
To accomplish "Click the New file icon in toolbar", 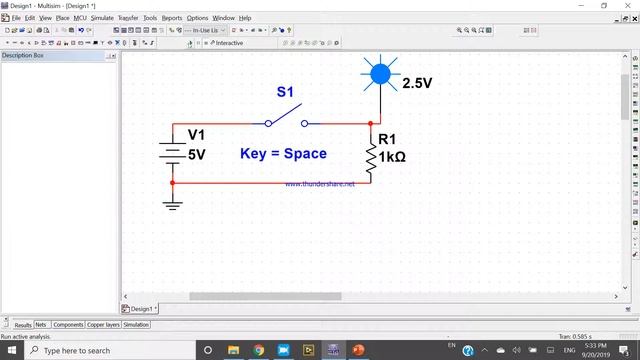I will coord(7,30).
